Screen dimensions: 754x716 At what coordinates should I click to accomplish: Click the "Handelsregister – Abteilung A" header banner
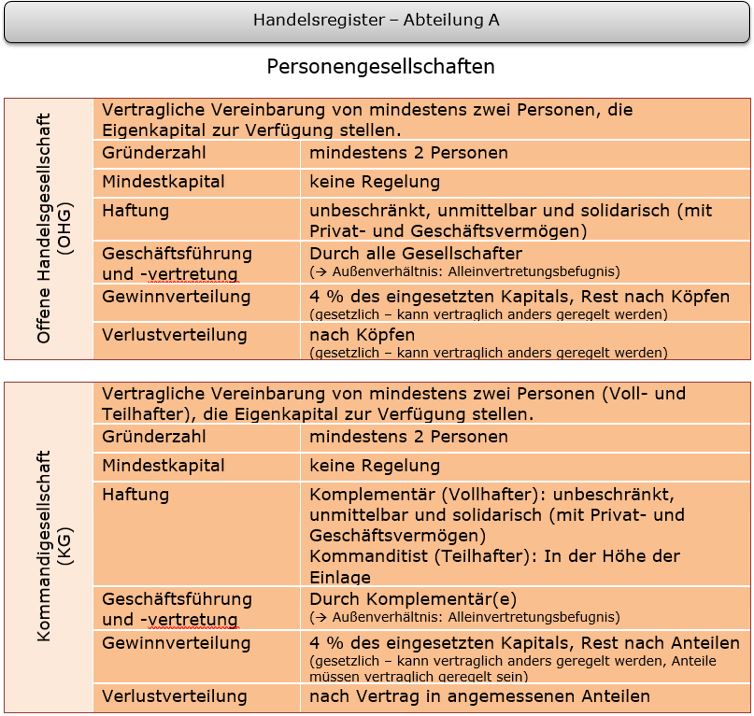377,20
